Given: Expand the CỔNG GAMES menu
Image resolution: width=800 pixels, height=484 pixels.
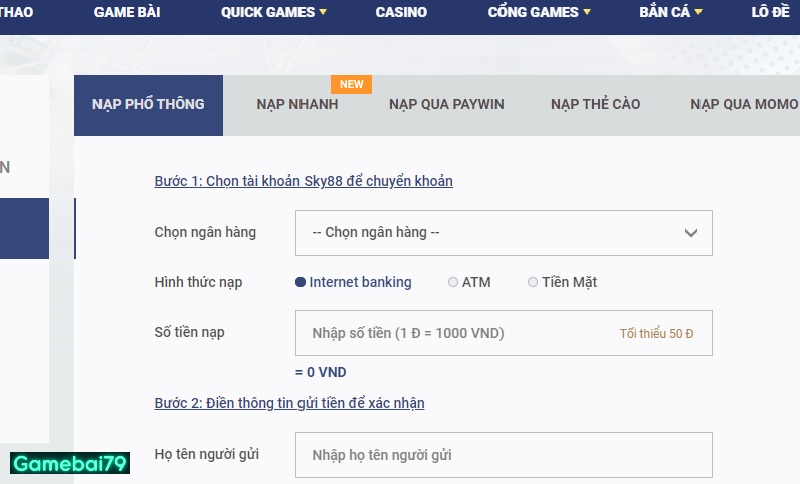Looking at the screenshot, I should (539, 12).
